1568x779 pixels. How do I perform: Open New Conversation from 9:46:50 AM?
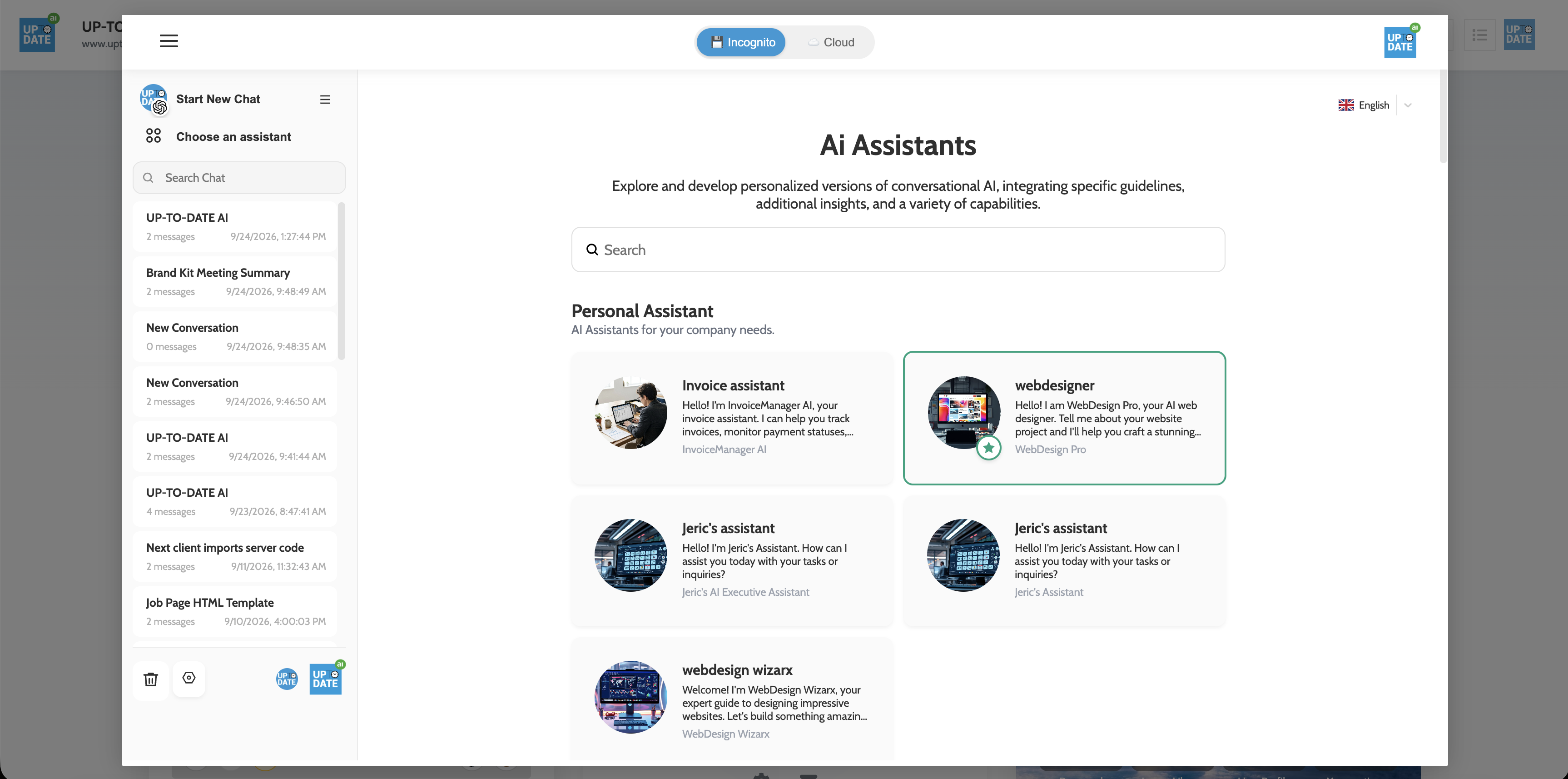[x=235, y=392]
